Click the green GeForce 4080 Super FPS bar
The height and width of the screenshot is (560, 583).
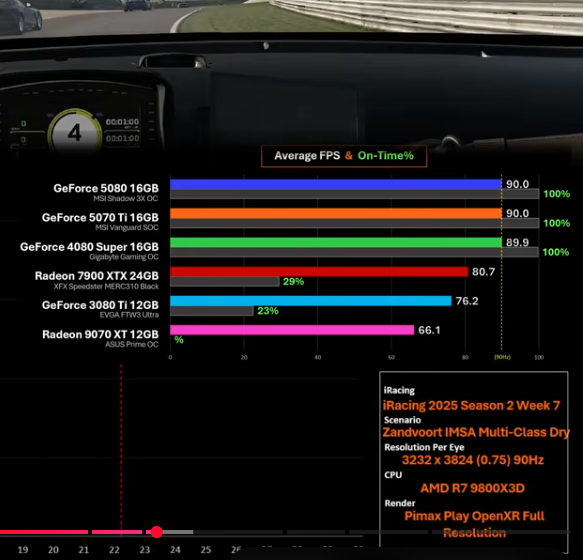[336, 242]
